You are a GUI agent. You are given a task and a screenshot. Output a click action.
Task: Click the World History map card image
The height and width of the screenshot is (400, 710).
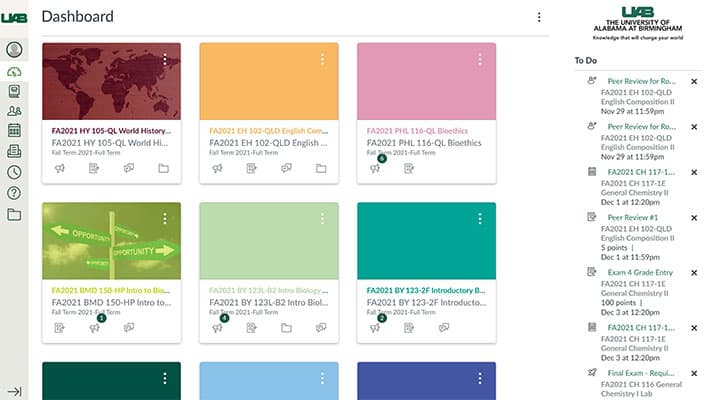click(x=111, y=82)
